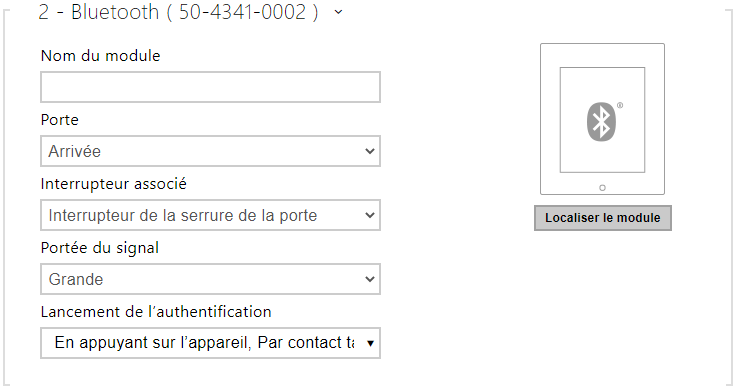This screenshot has width=737, height=391.
Task: Click the grey Bluetooth logo icon
Action: [x=601, y=122]
